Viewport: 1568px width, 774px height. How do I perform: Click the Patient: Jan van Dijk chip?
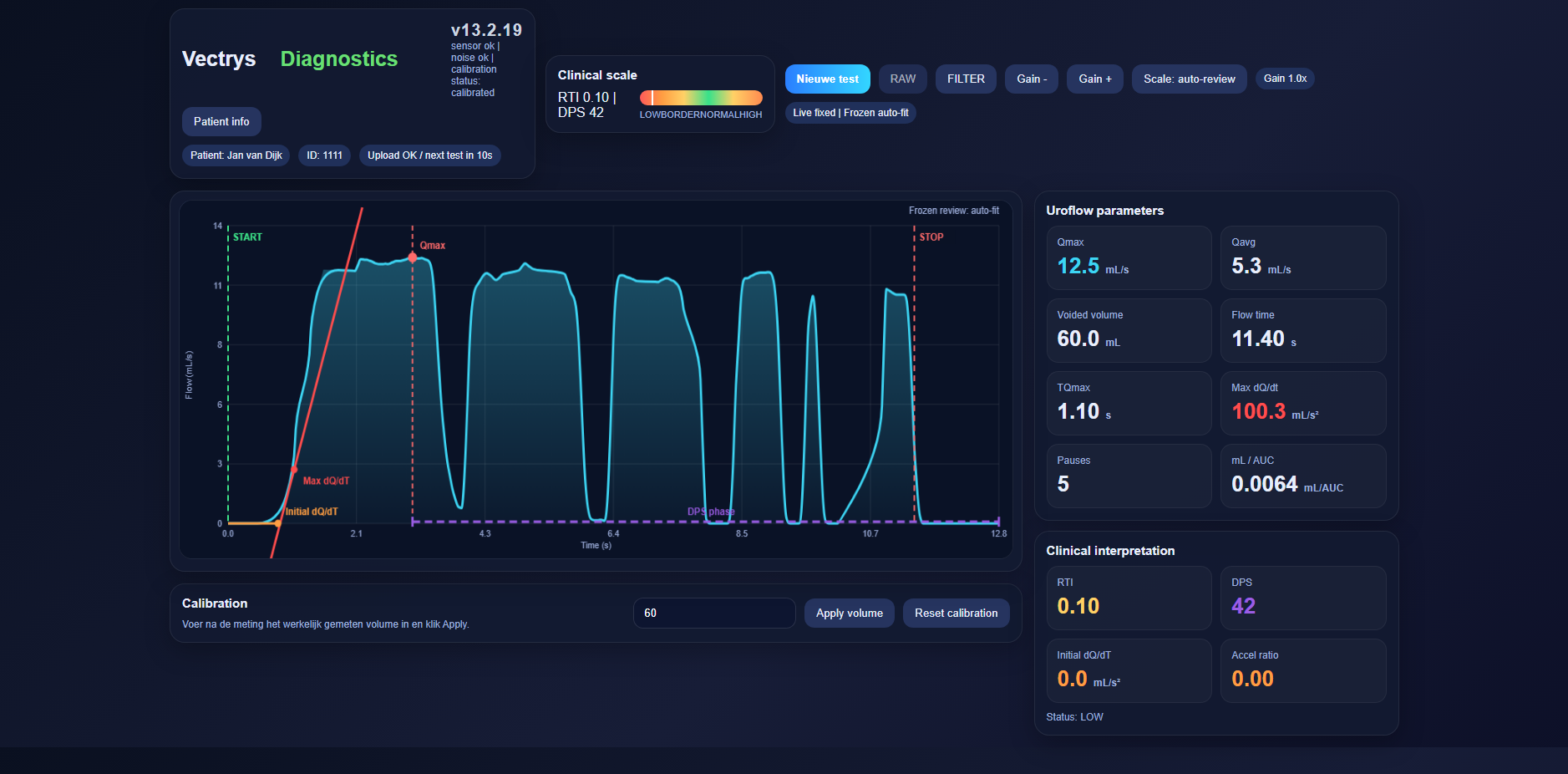click(x=236, y=155)
